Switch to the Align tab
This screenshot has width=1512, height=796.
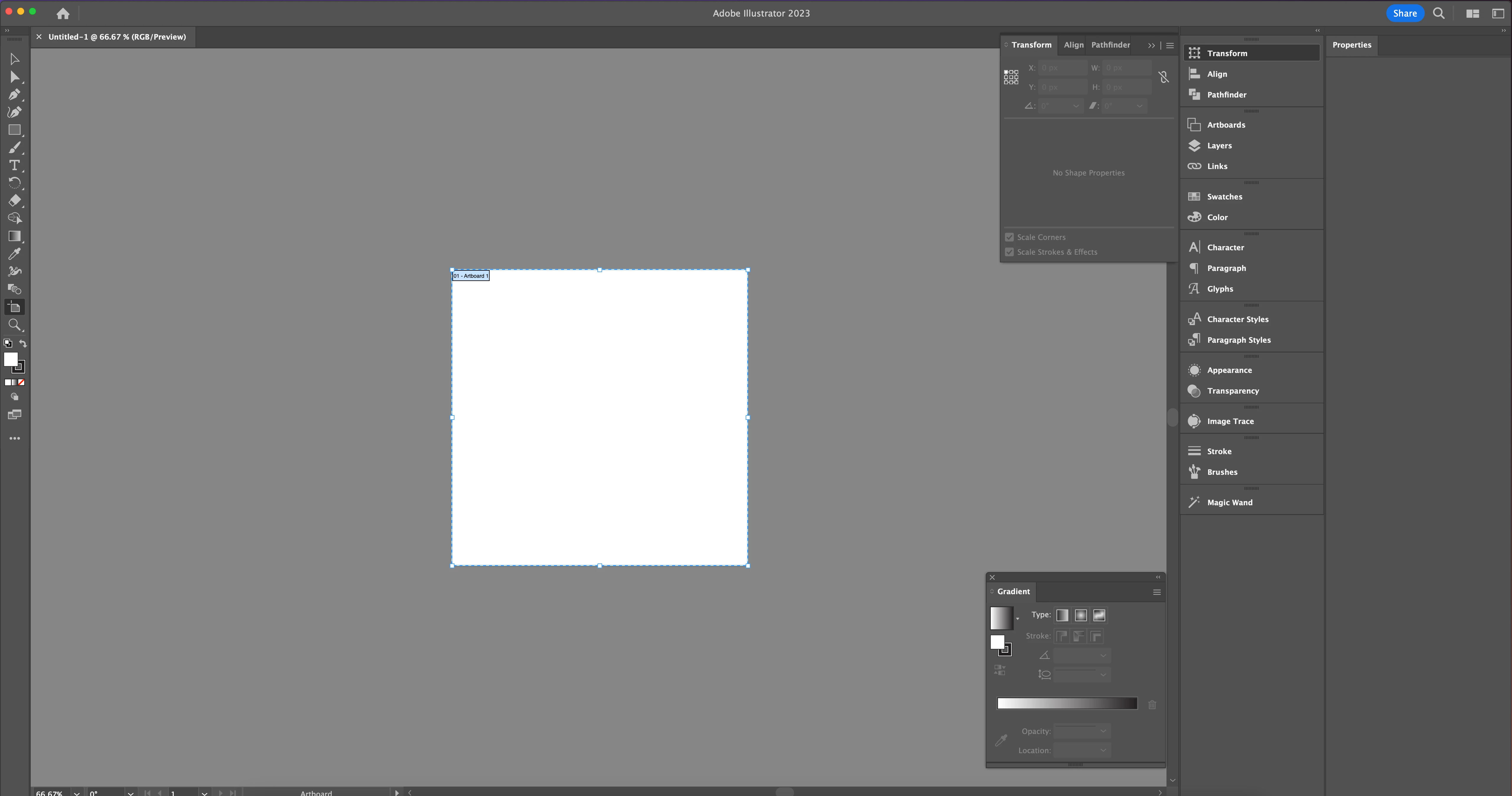coord(1073,45)
